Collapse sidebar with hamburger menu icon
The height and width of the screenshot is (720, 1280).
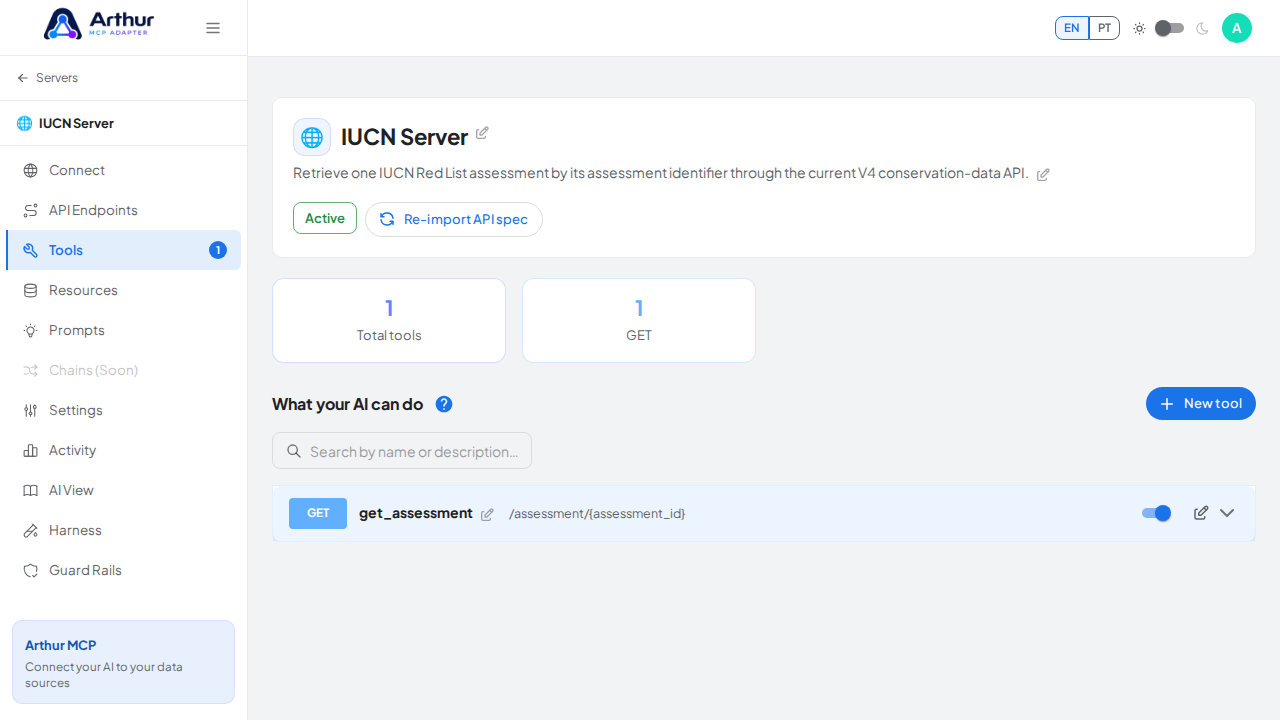pyautogui.click(x=213, y=28)
